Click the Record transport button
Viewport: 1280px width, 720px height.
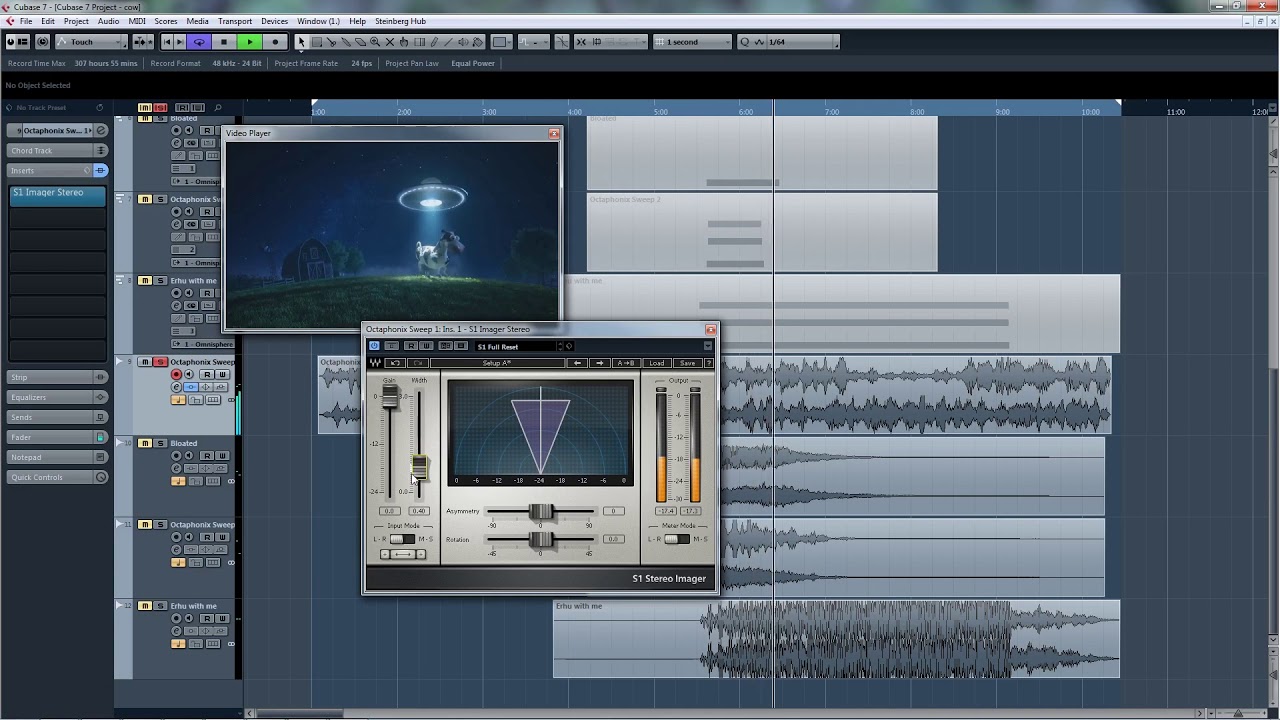coord(275,42)
